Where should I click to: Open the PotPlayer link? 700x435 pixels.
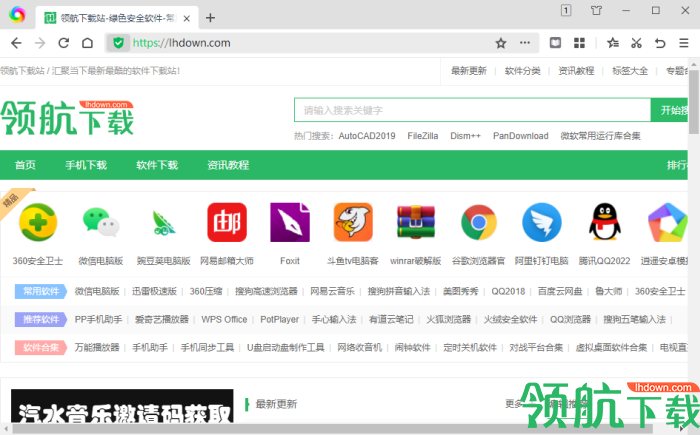tap(279, 319)
